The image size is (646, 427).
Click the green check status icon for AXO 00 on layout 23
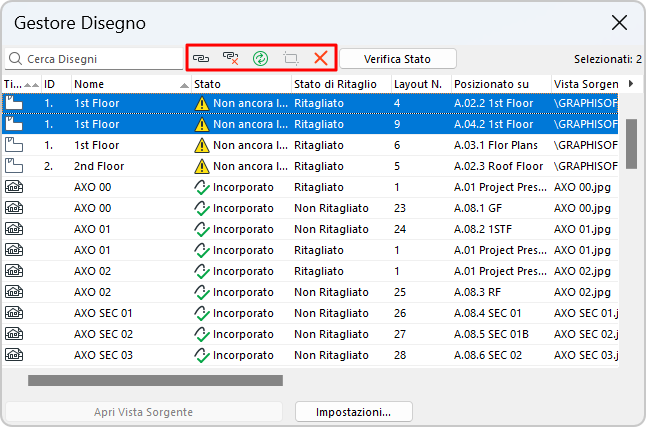tap(202, 208)
